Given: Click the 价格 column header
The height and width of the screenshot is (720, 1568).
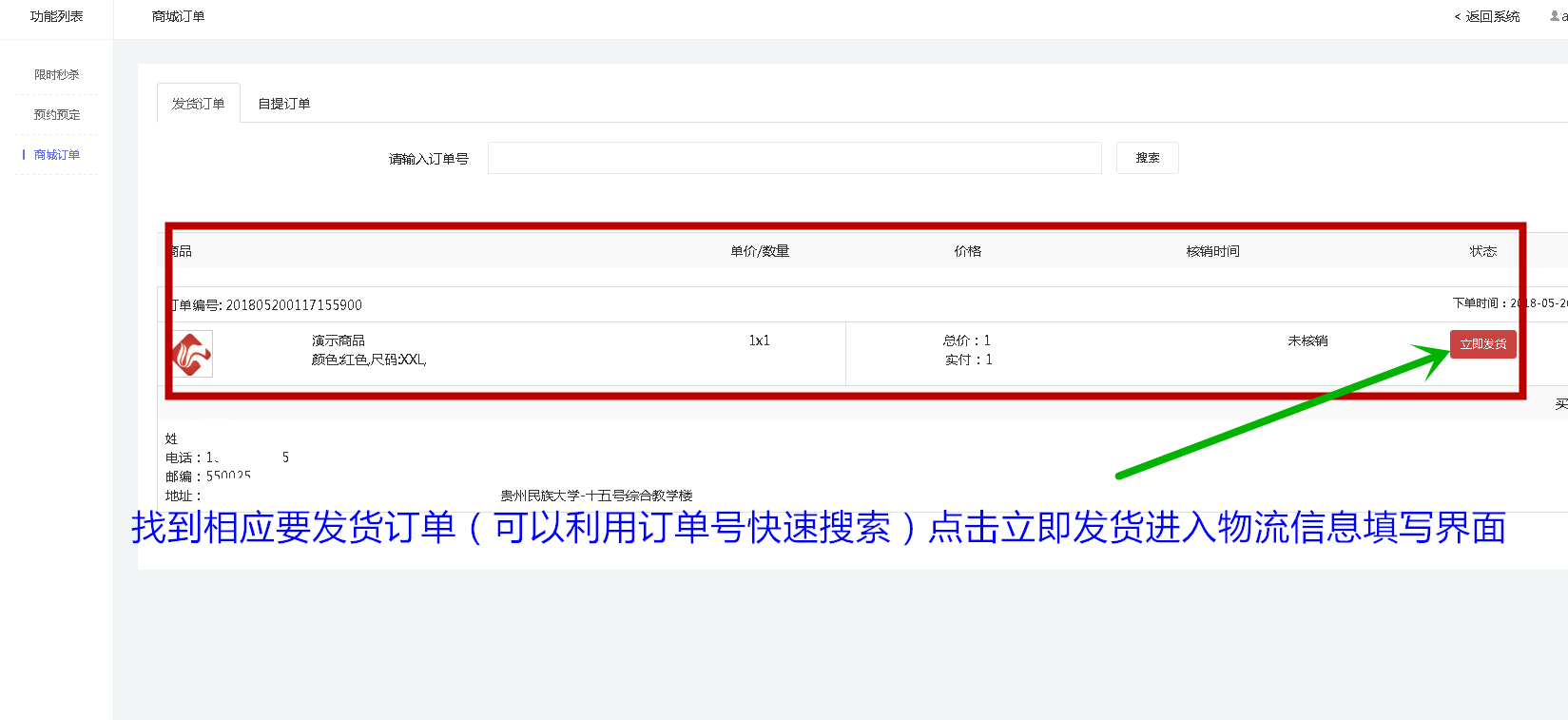Looking at the screenshot, I should coord(968,251).
